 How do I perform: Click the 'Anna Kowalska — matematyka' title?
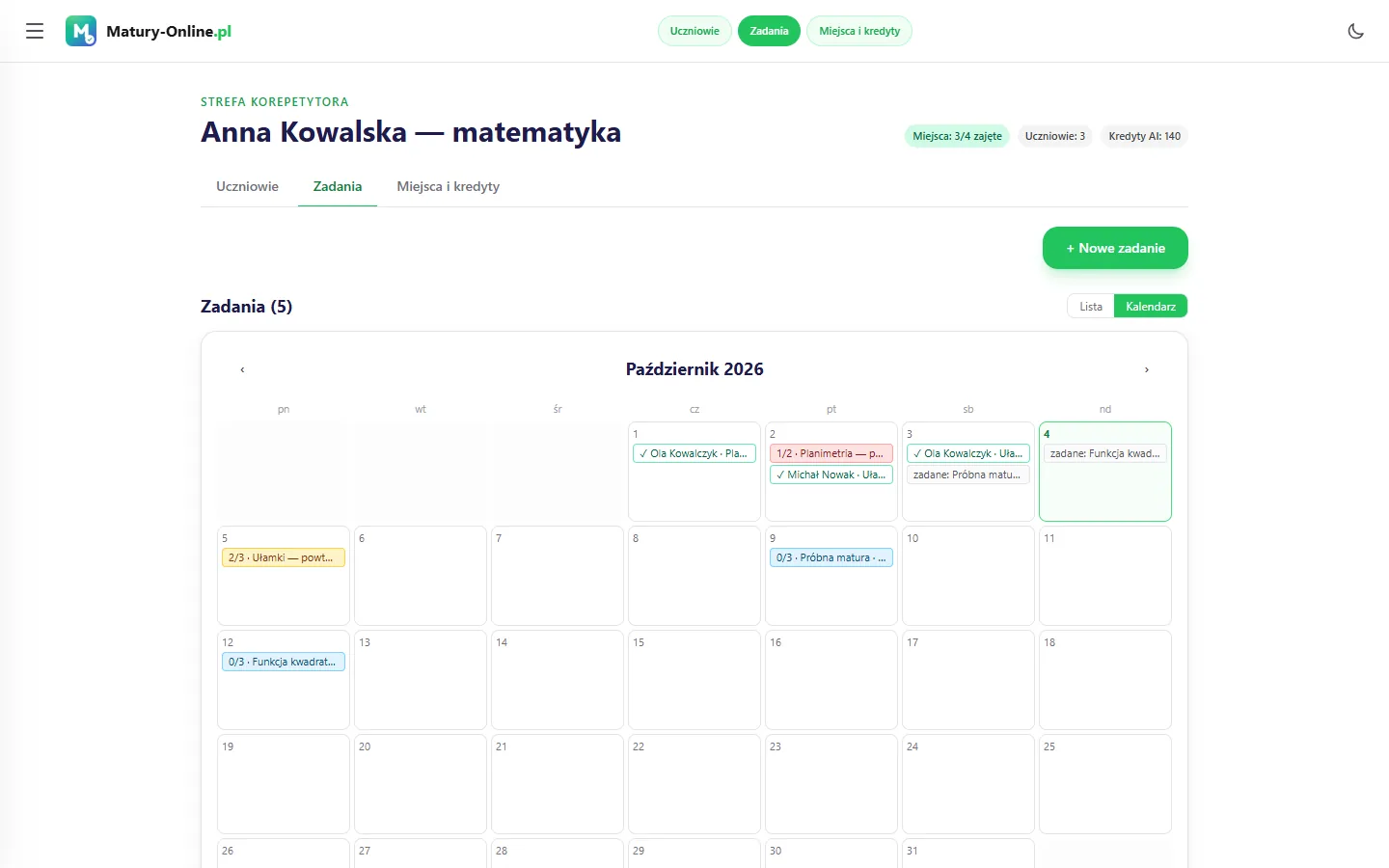[x=411, y=132]
